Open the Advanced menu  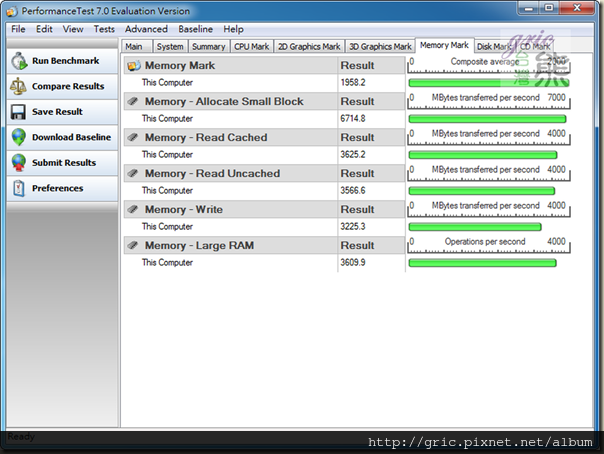[x=146, y=29]
